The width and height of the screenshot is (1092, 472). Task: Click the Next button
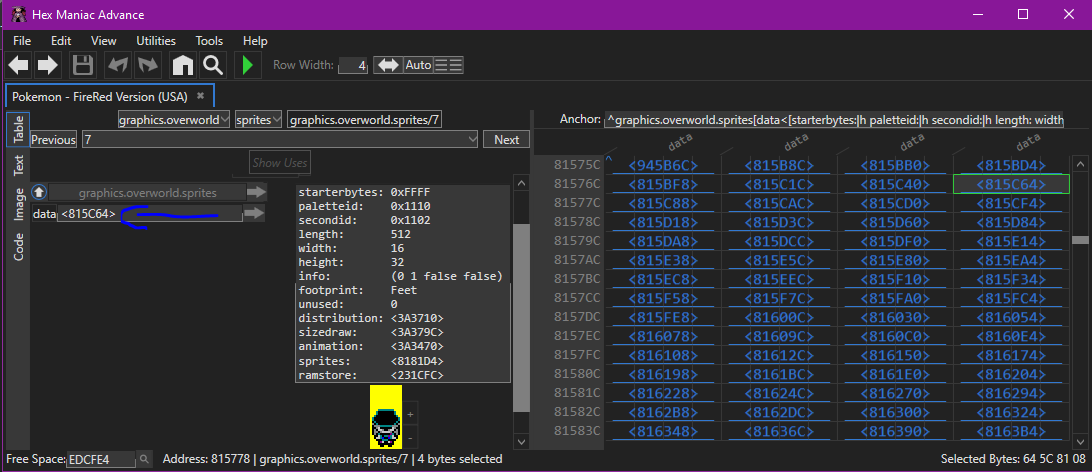[506, 140]
